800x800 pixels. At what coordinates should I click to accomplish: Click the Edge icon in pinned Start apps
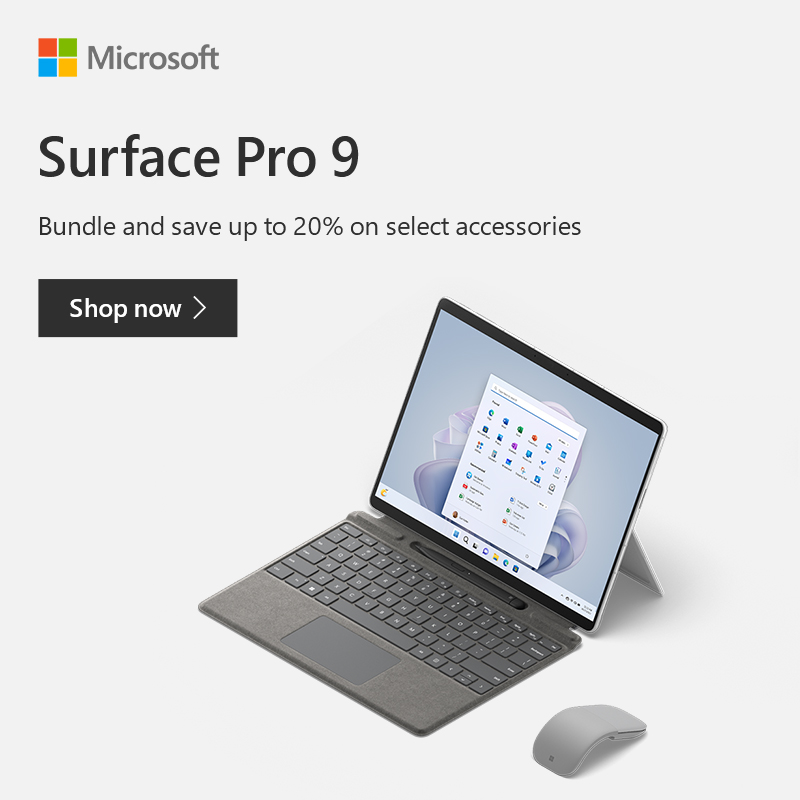pos(491,413)
